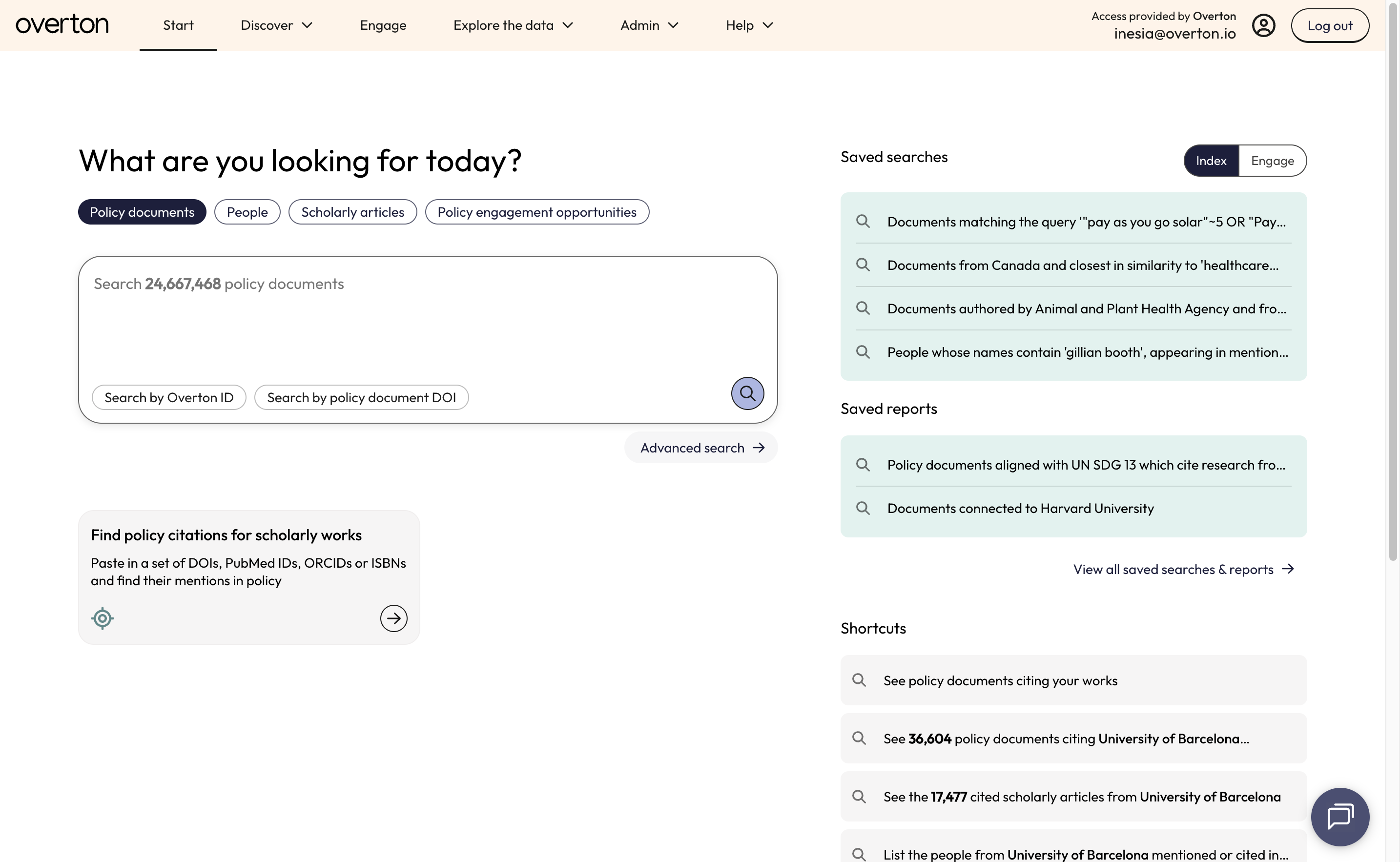Select the Policy documents search type
This screenshot has height=862, width=1400.
[x=142, y=212]
